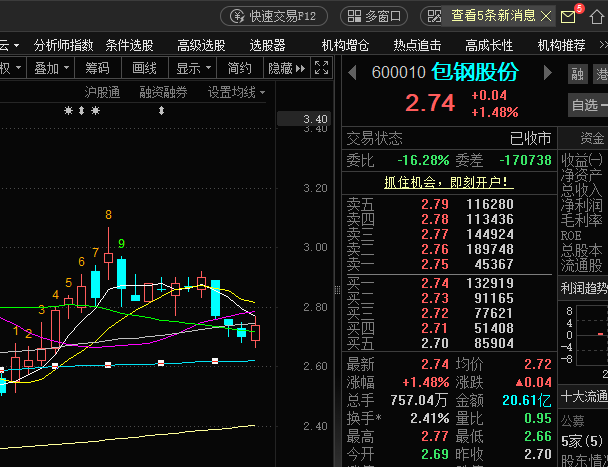Image resolution: width=608 pixels, height=467 pixels.
Task: Click the 委比 value -16.28%
Action: tap(423, 160)
